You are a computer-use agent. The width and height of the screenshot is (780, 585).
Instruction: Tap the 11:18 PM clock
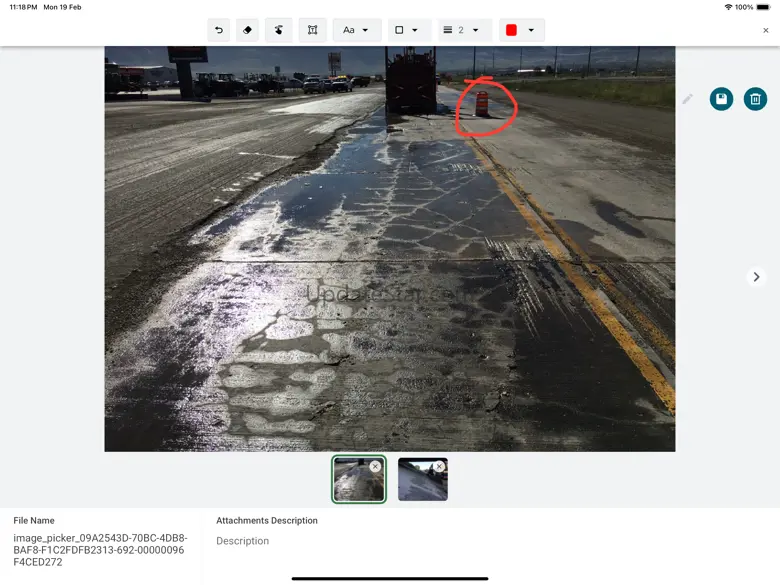(23, 7)
